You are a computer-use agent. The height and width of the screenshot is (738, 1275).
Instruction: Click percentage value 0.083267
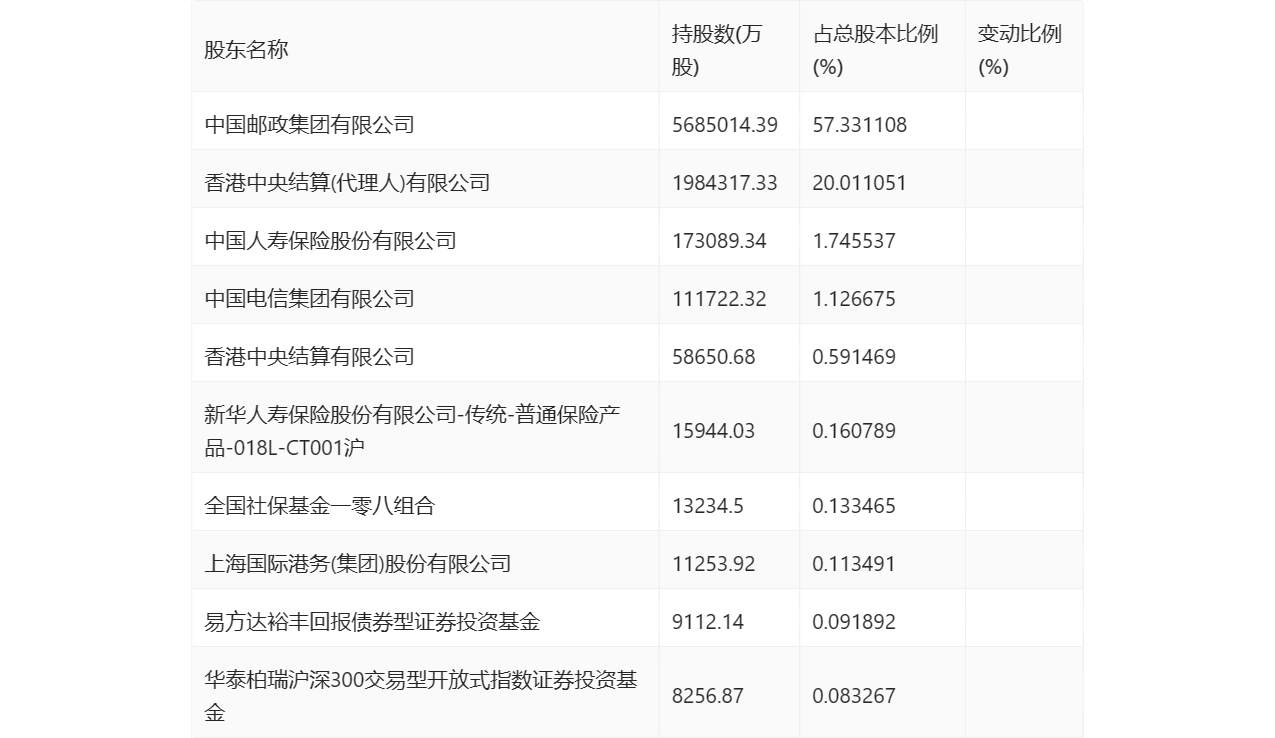(x=854, y=696)
